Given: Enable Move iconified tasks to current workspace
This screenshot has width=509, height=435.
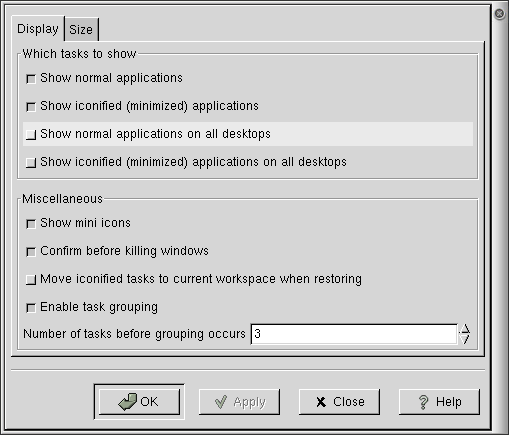Looking at the screenshot, I should (x=31, y=280).
